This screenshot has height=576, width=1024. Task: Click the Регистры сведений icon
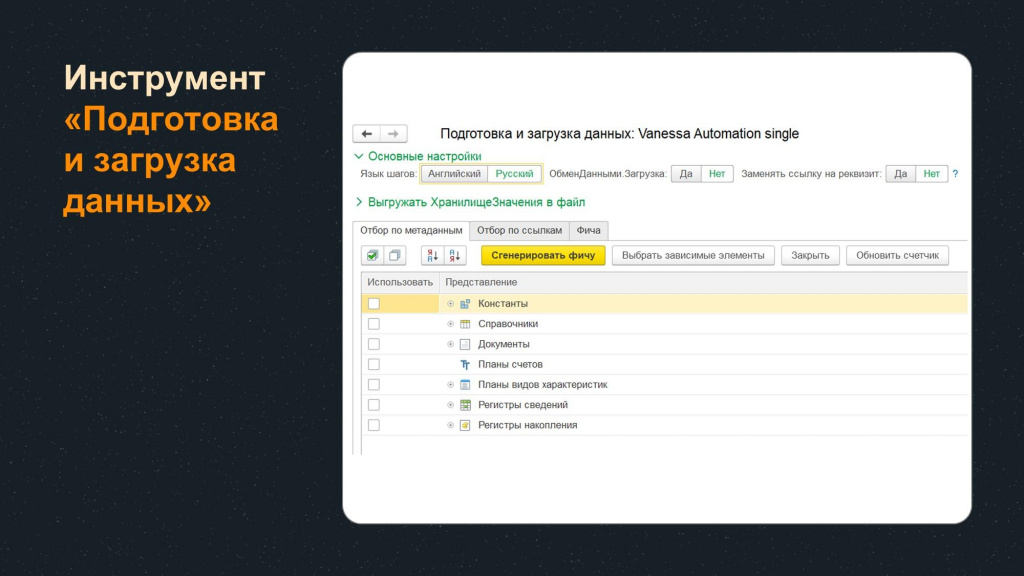(465, 405)
